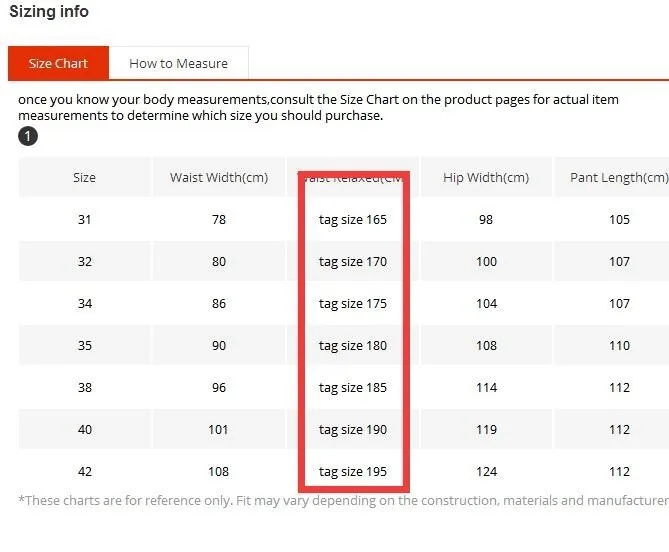Click size 42 cell

tap(84, 472)
